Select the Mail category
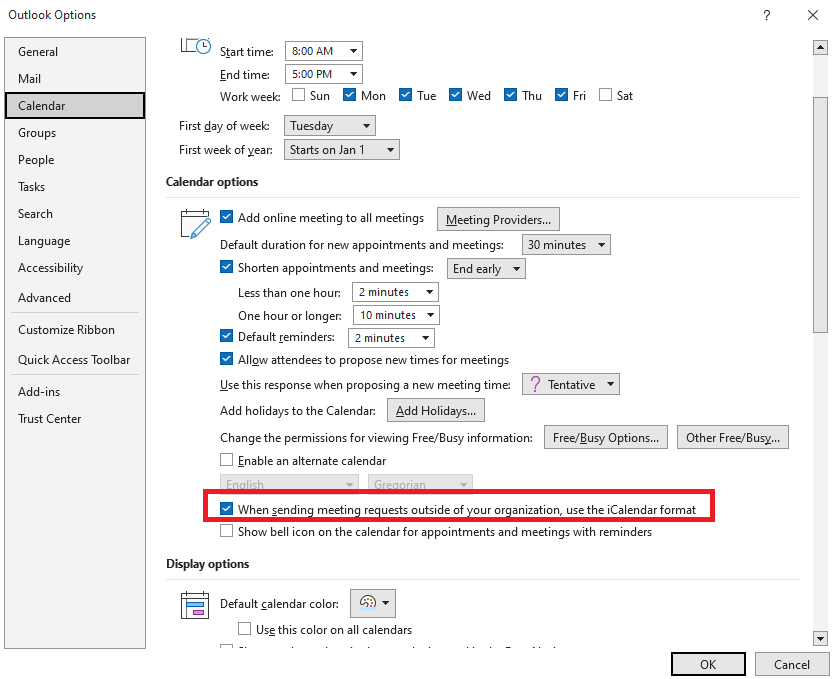Screen dimensions: 834x679 pyautogui.click(x=75, y=79)
